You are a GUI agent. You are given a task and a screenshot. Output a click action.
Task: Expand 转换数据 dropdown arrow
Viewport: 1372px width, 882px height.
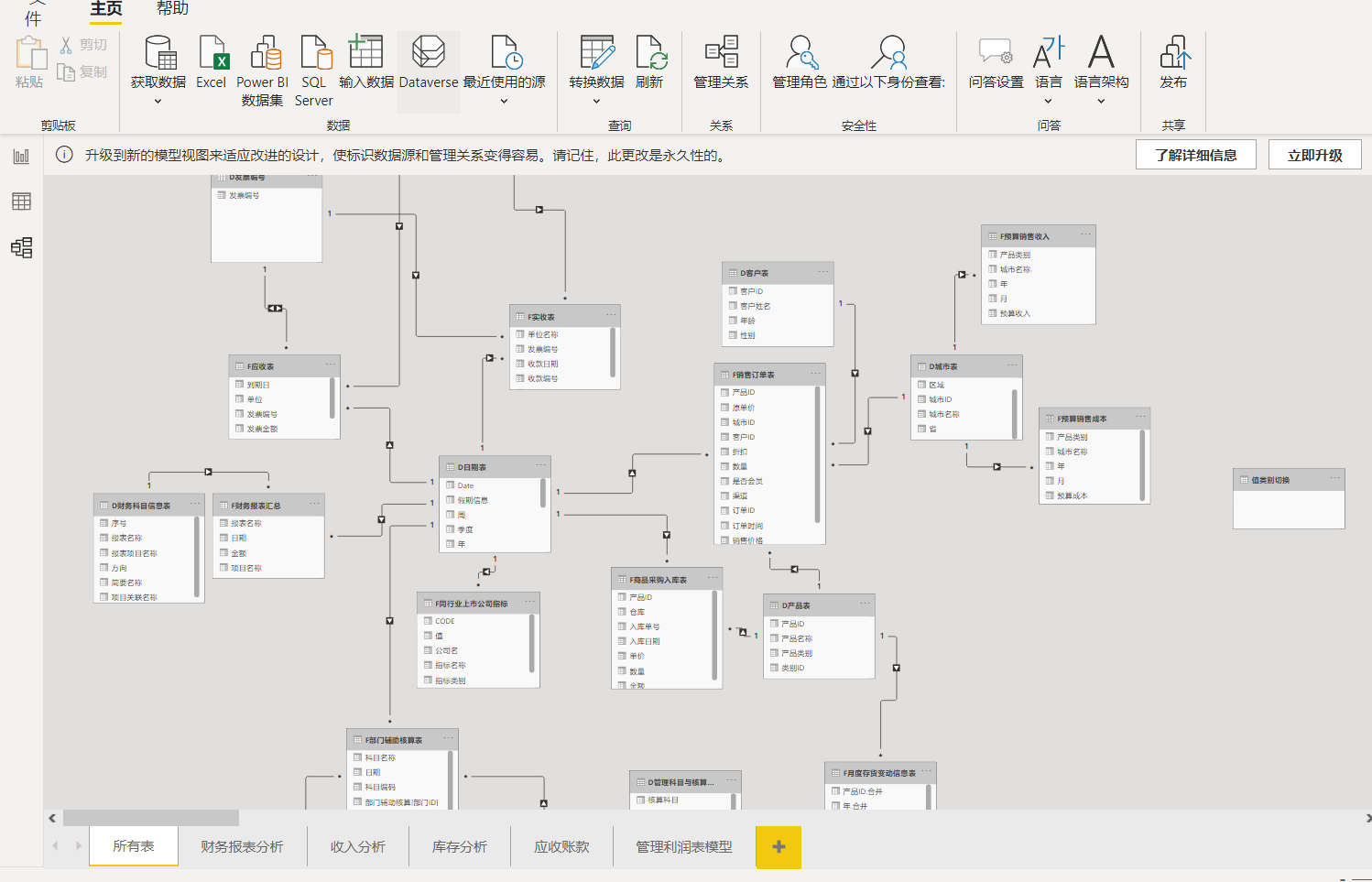tap(596, 102)
